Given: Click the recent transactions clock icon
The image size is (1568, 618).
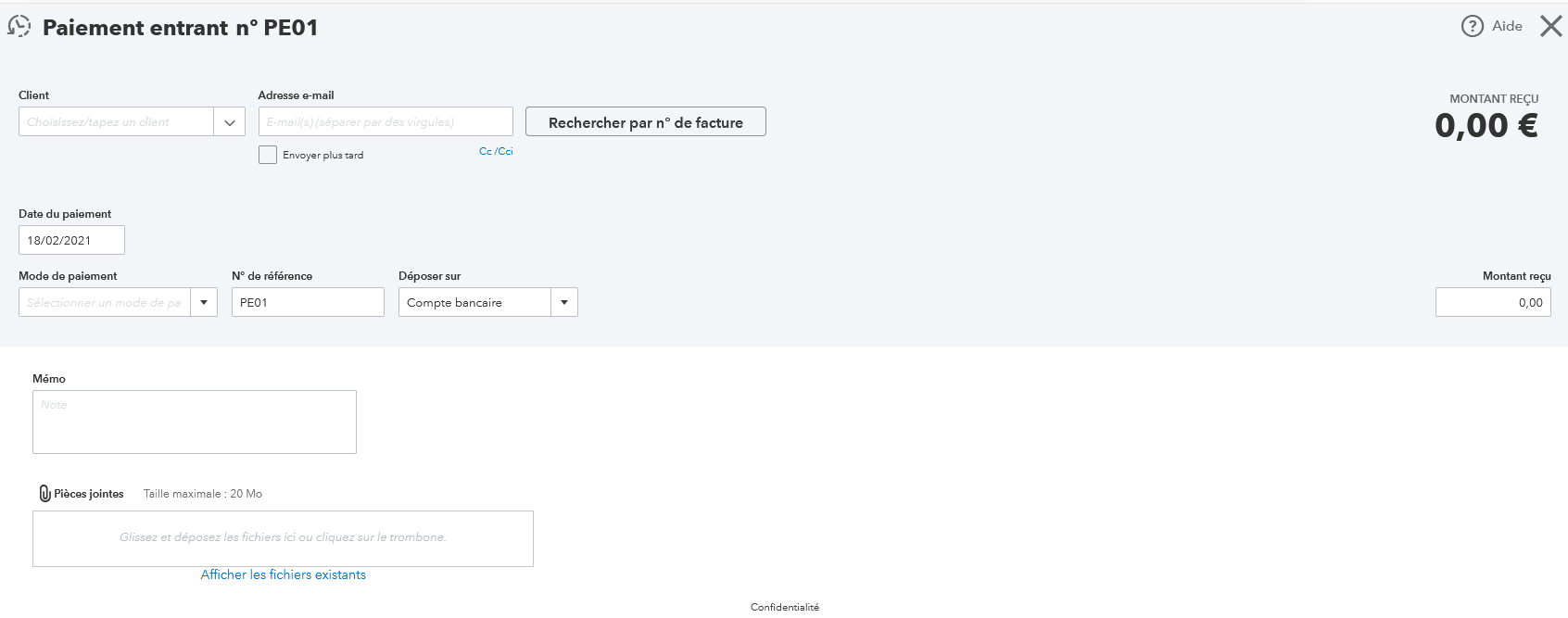Looking at the screenshot, I should 19,27.
